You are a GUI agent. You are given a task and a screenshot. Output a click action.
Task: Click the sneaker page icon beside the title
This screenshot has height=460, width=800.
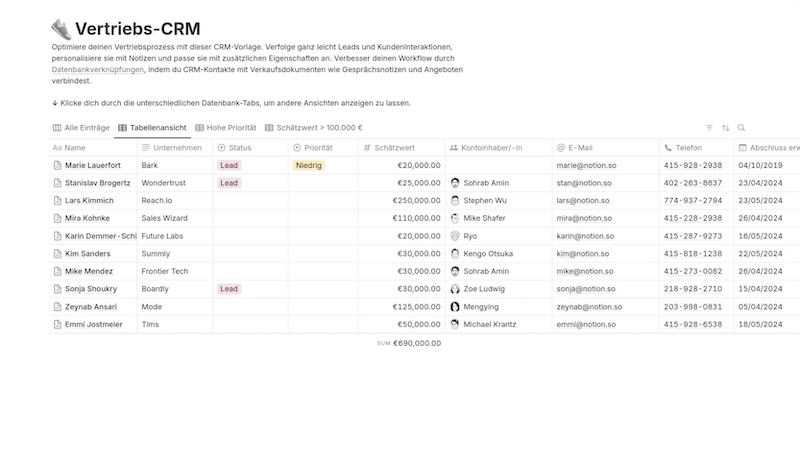click(61, 30)
